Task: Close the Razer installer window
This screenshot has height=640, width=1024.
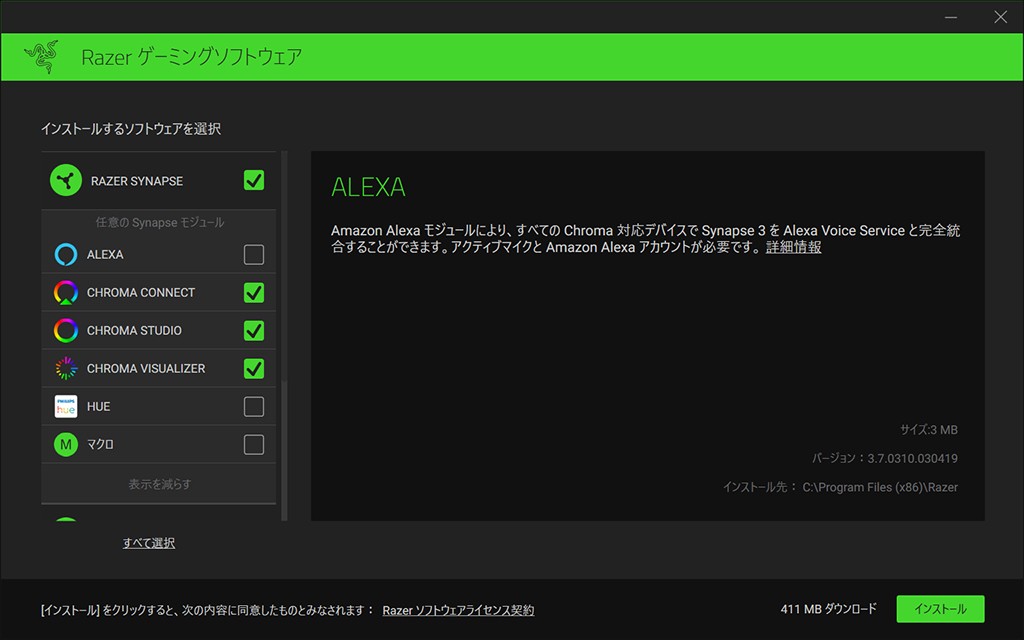Action: [x=1000, y=17]
